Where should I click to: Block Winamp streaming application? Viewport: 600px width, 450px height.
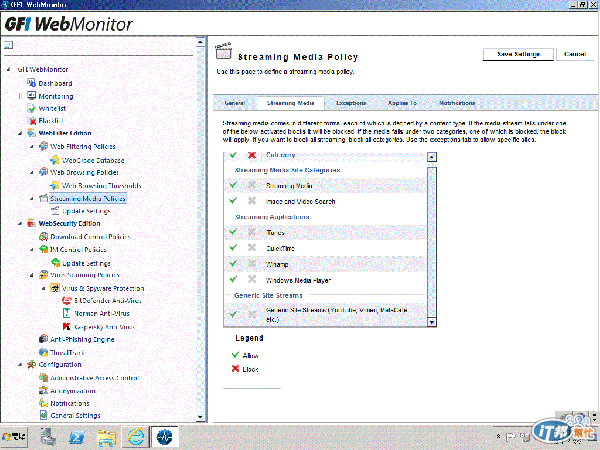click(252, 264)
